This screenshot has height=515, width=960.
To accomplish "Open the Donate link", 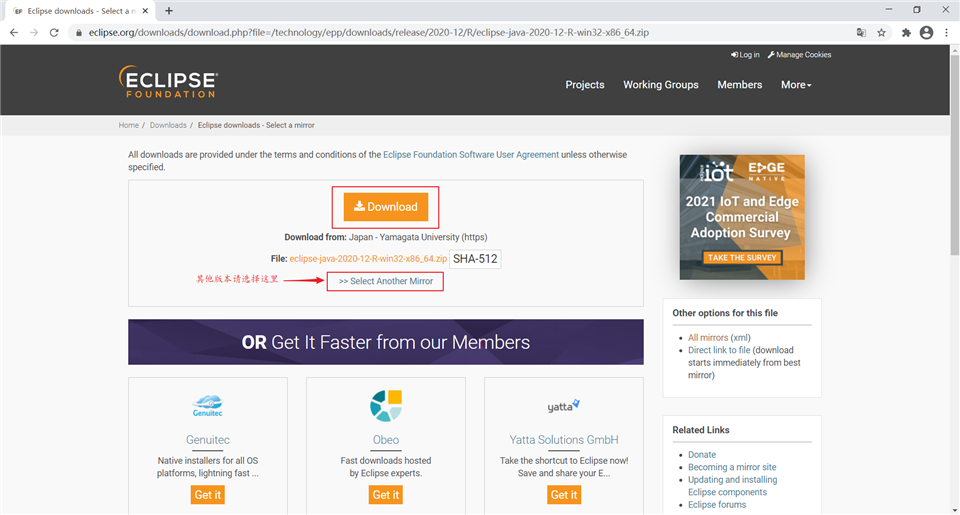I will pos(702,454).
